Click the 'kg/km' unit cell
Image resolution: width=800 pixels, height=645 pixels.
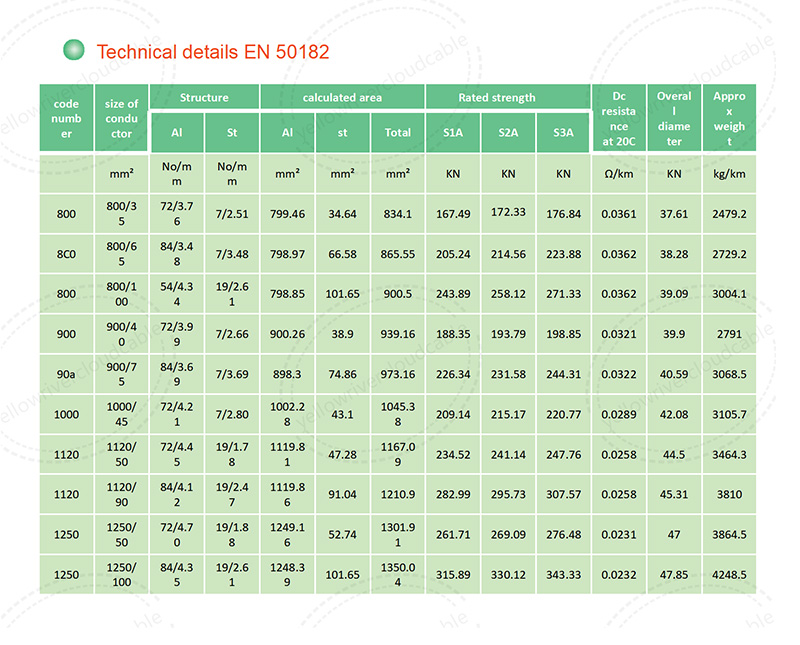click(730, 174)
